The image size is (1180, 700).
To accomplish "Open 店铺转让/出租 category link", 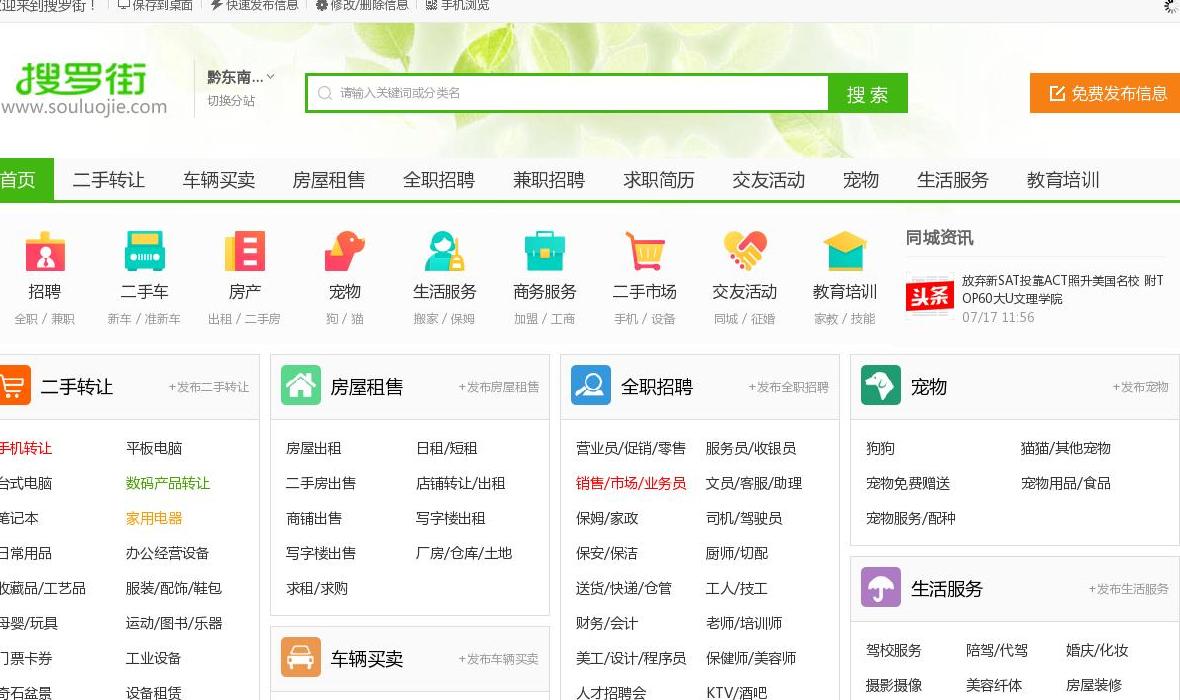I will tap(461, 483).
